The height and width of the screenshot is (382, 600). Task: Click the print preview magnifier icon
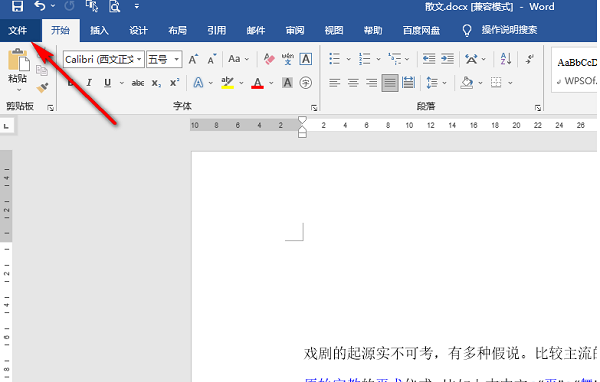(114, 6)
